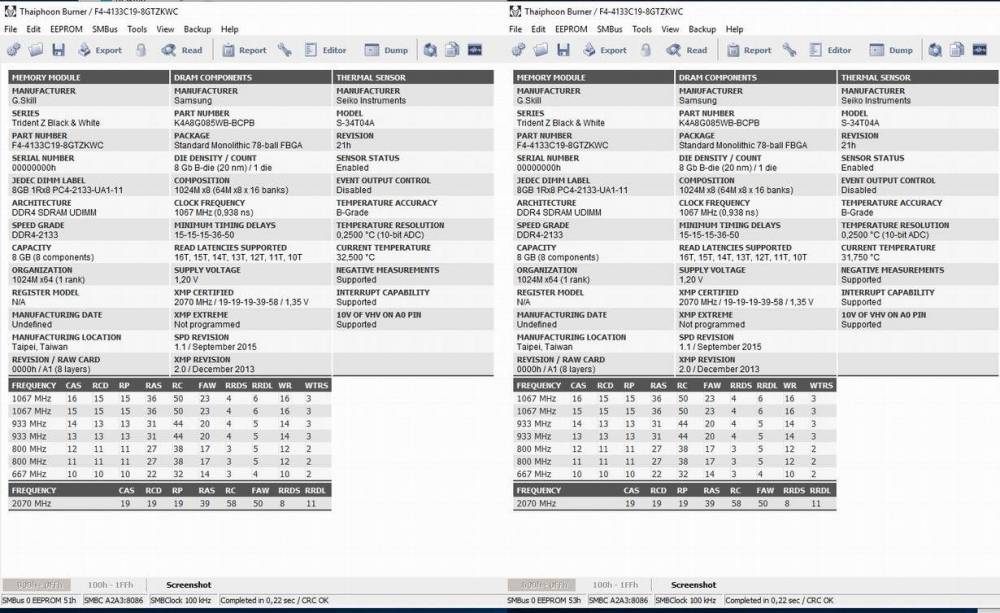Image resolution: width=1000 pixels, height=613 pixels.
Task: Click the camera-like icon after Dump in left window
Action: pos(430,50)
